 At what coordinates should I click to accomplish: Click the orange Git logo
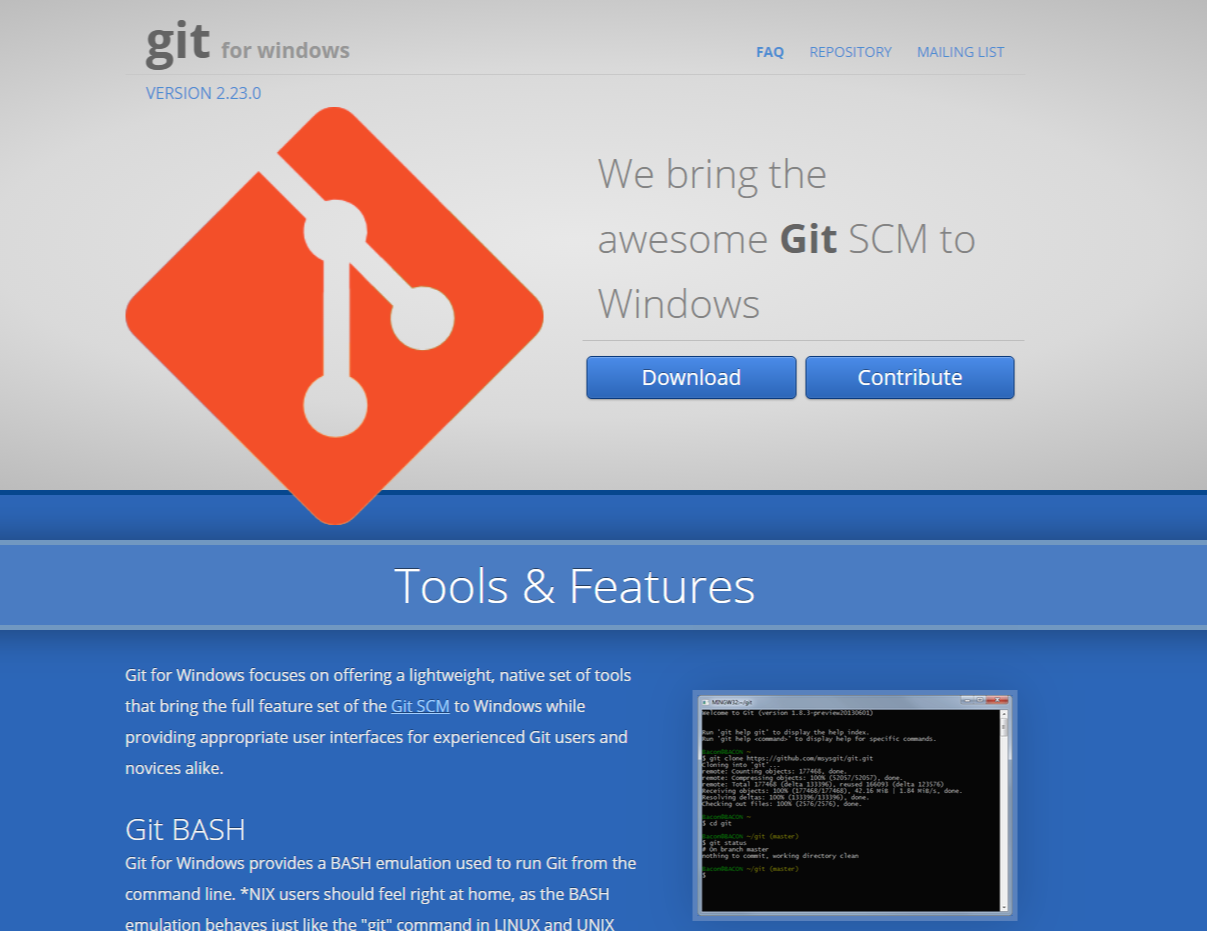[334, 315]
